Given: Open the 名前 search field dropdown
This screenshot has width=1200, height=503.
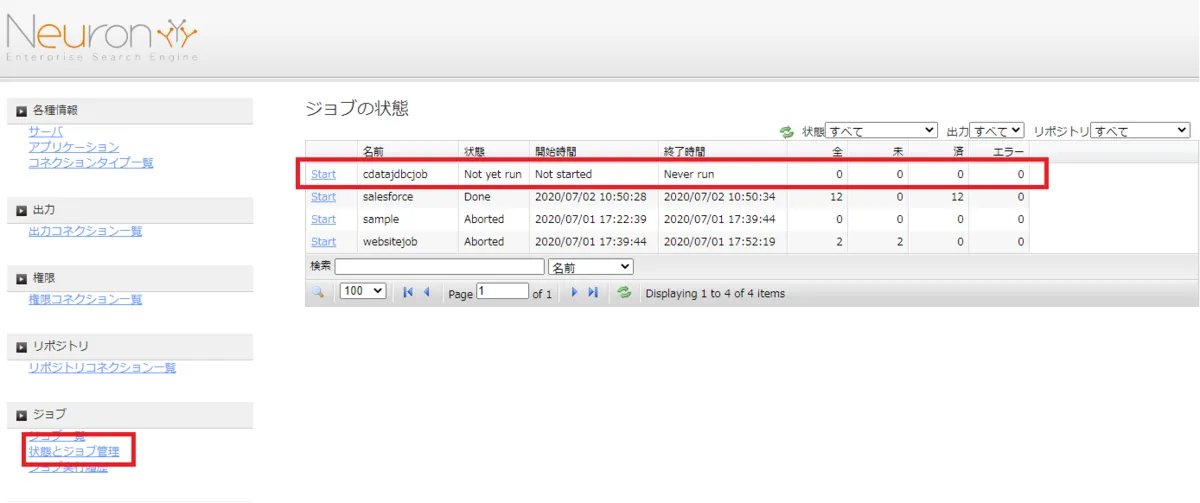Looking at the screenshot, I should [x=590, y=267].
